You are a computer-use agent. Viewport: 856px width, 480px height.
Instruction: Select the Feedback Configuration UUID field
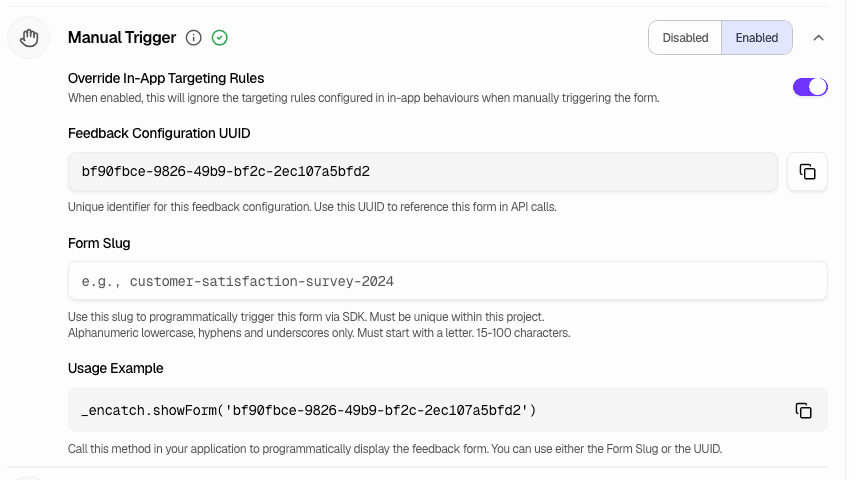coord(423,171)
